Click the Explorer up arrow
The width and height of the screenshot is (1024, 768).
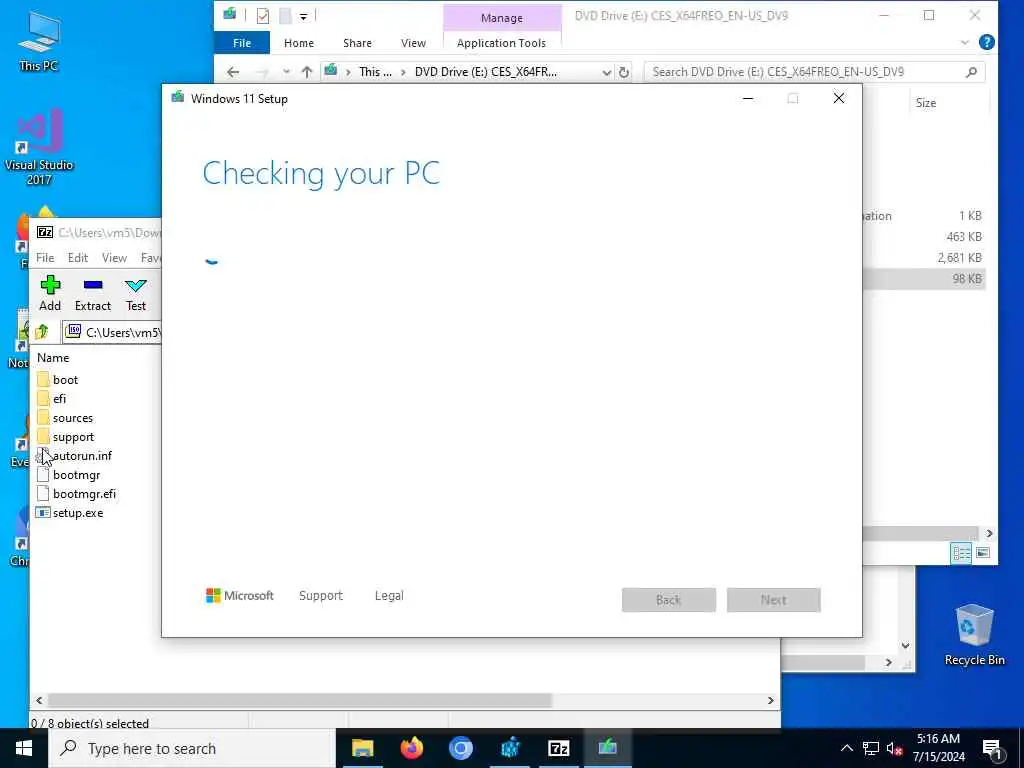tap(307, 72)
